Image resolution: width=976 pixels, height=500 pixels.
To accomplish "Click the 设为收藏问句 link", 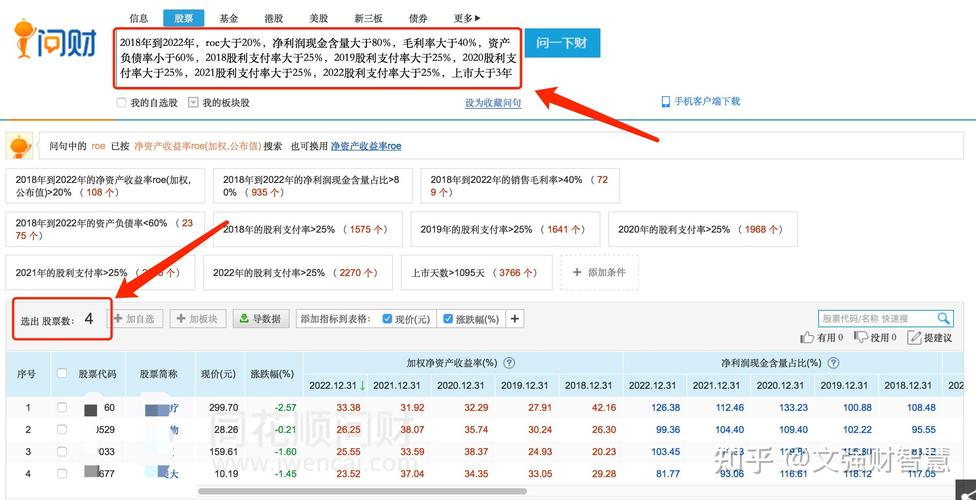I will click(493, 103).
